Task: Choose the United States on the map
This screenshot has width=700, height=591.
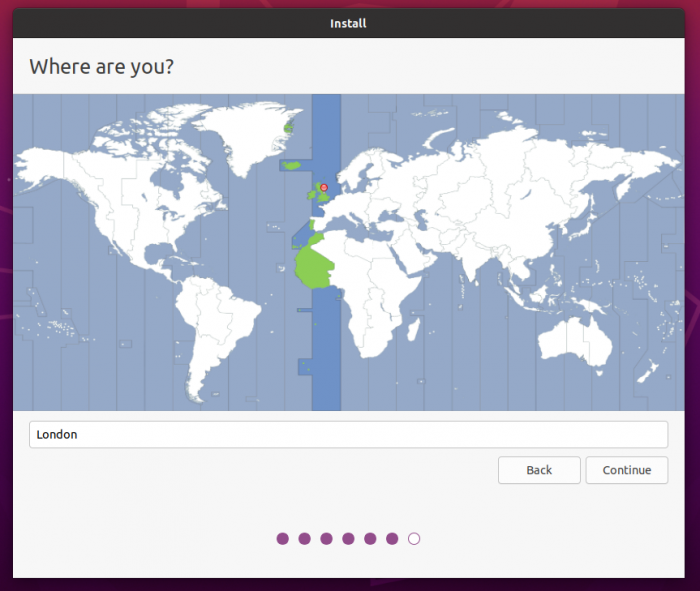Action: tap(120, 215)
